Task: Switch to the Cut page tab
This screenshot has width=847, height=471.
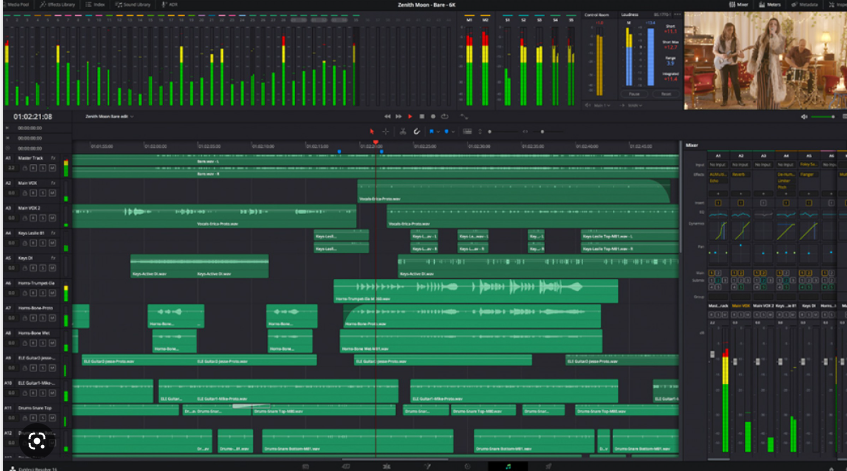Action: click(x=346, y=466)
